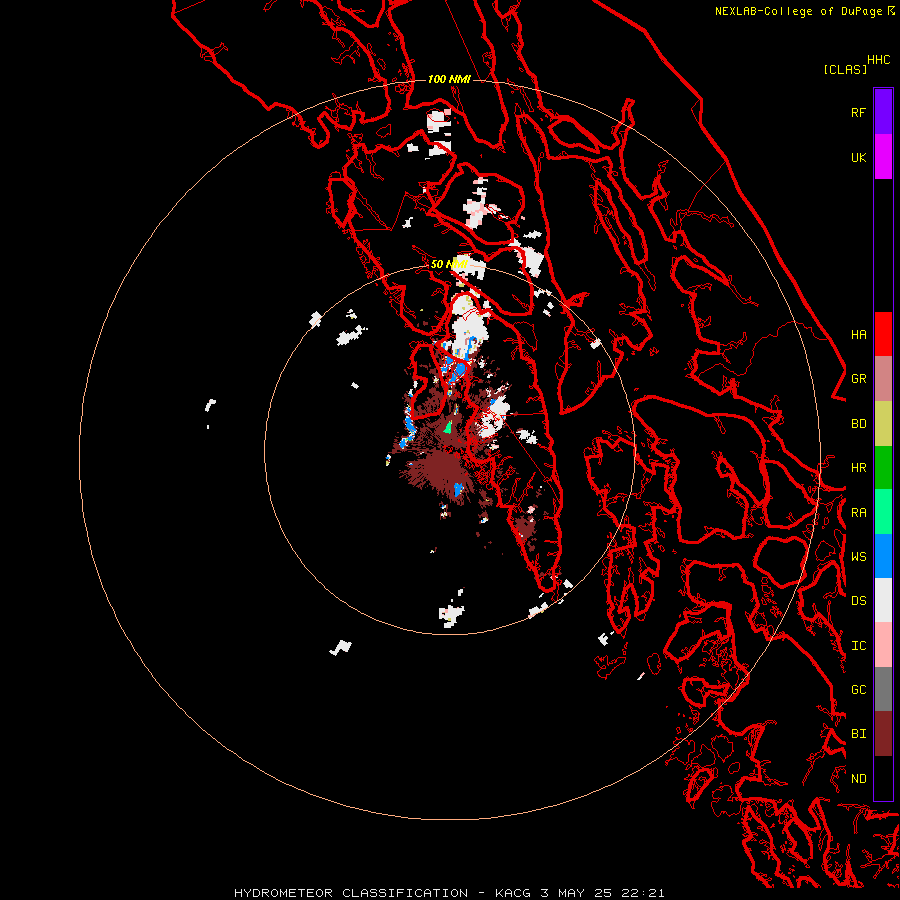Screen dimensions: 900x900
Task: Click the small green rain echo patch
Action: tap(448, 427)
